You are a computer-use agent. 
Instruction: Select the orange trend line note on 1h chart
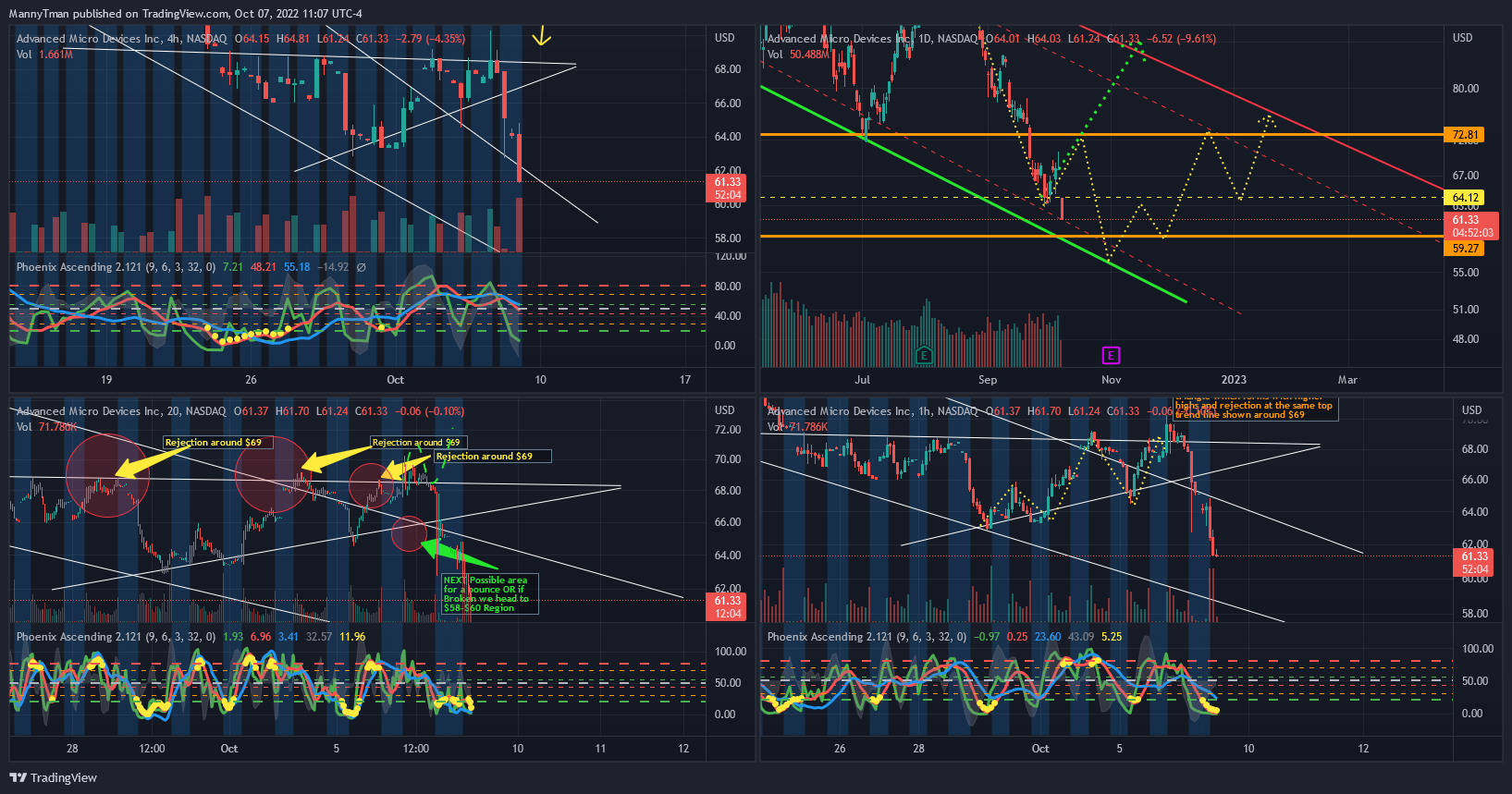click(x=1255, y=408)
